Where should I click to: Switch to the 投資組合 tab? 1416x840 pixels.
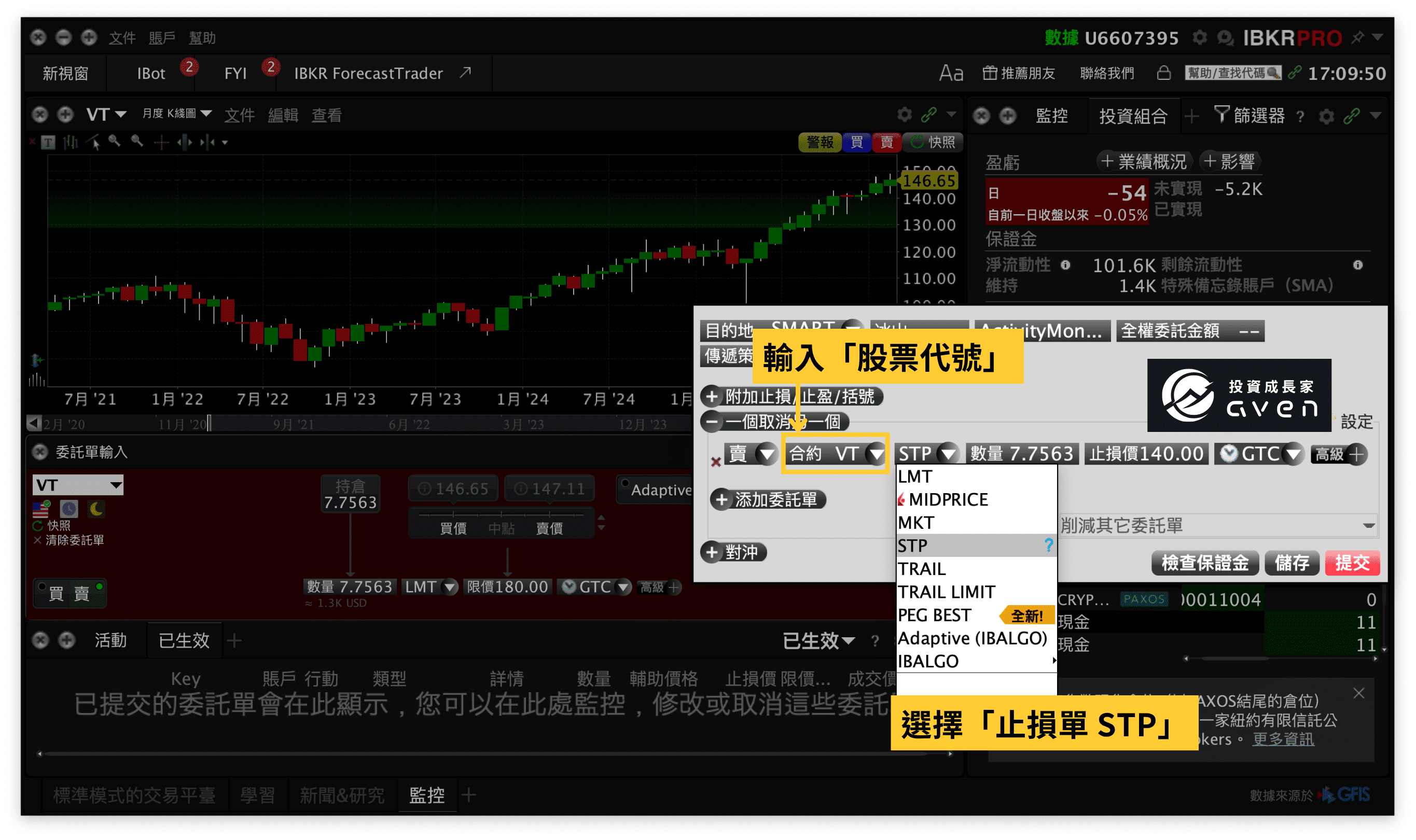tap(1134, 115)
